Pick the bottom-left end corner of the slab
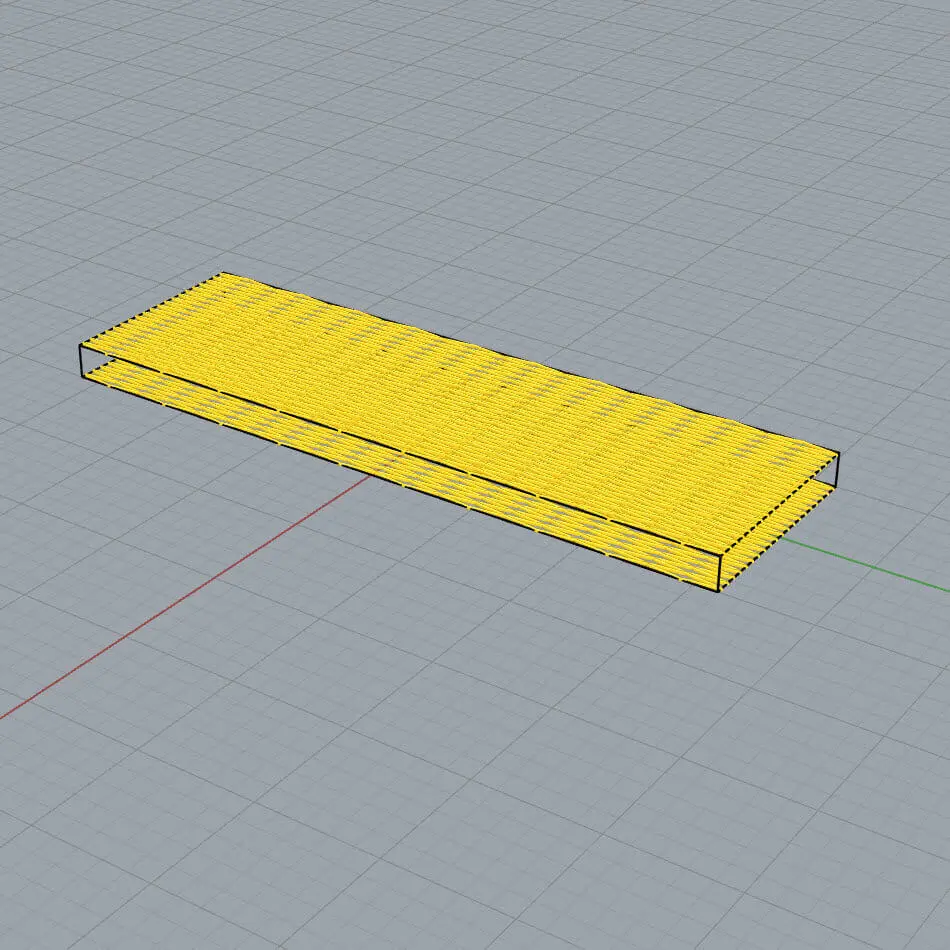The image size is (950, 950). pos(81,377)
